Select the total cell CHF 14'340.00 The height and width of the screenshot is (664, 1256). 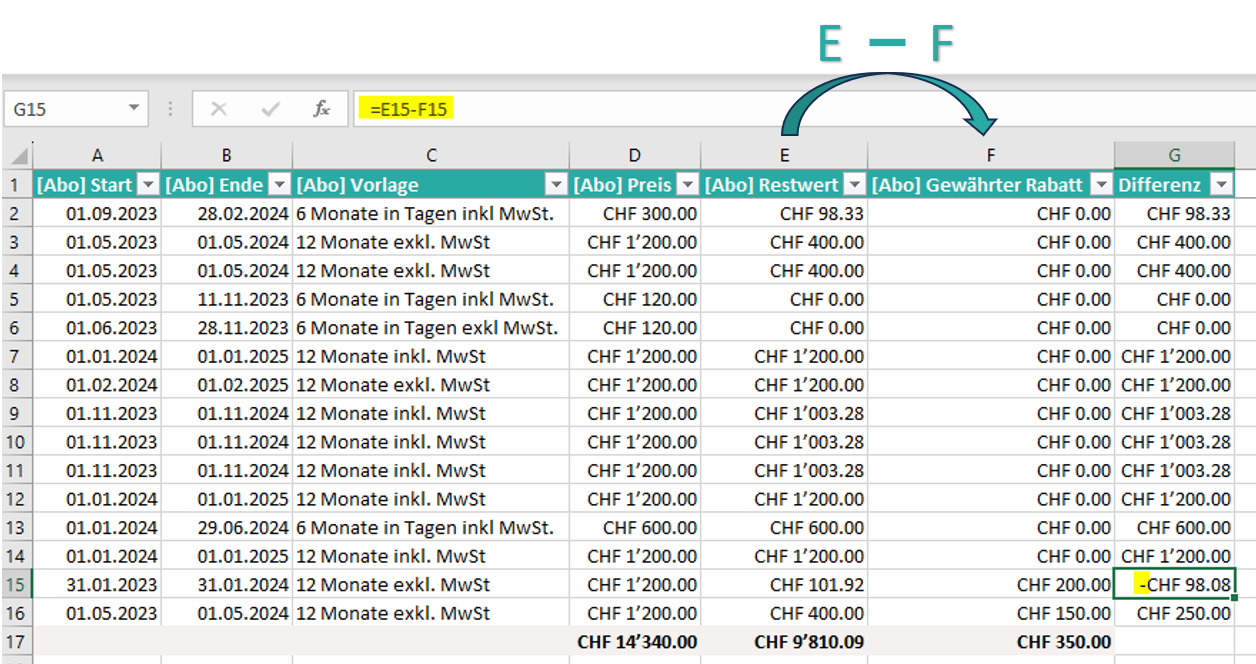[x=635, y=642]
